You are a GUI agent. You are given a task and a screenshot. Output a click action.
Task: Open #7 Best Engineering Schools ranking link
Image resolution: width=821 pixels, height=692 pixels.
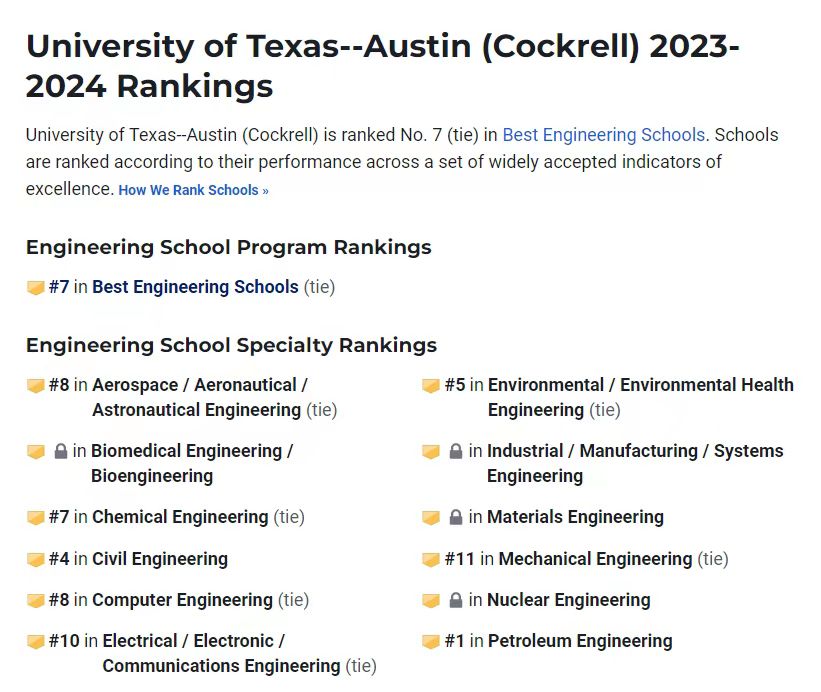click(195, 287)
